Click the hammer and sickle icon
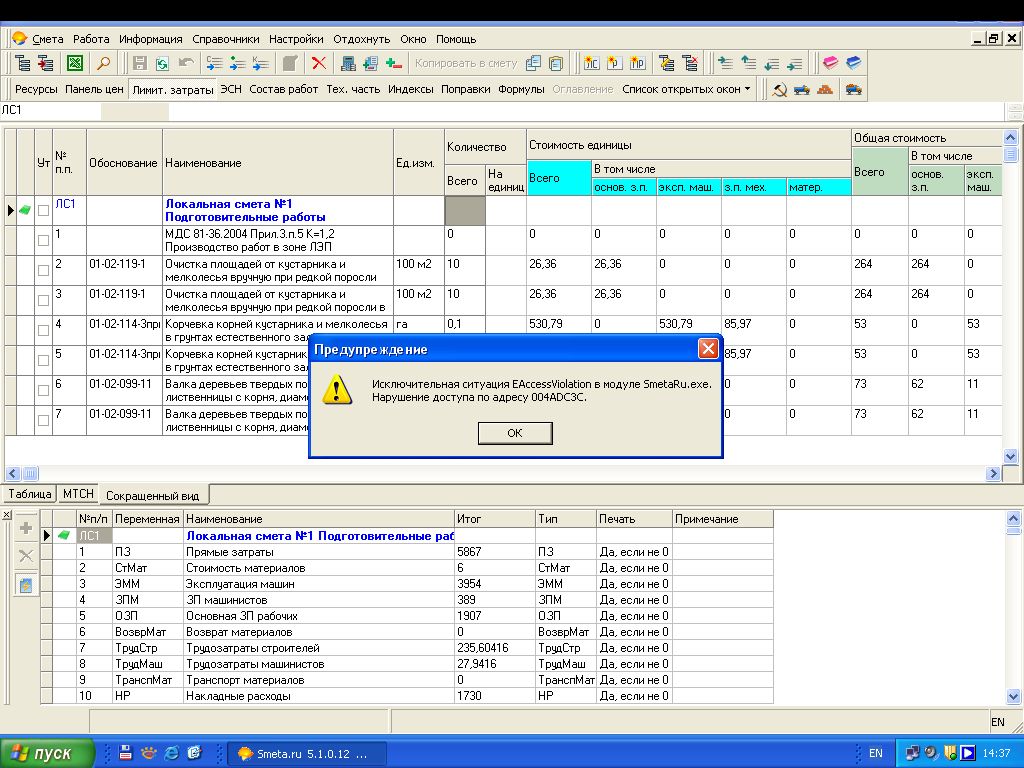This screenshot has height=768, width=1024. [x=779, y=89]
